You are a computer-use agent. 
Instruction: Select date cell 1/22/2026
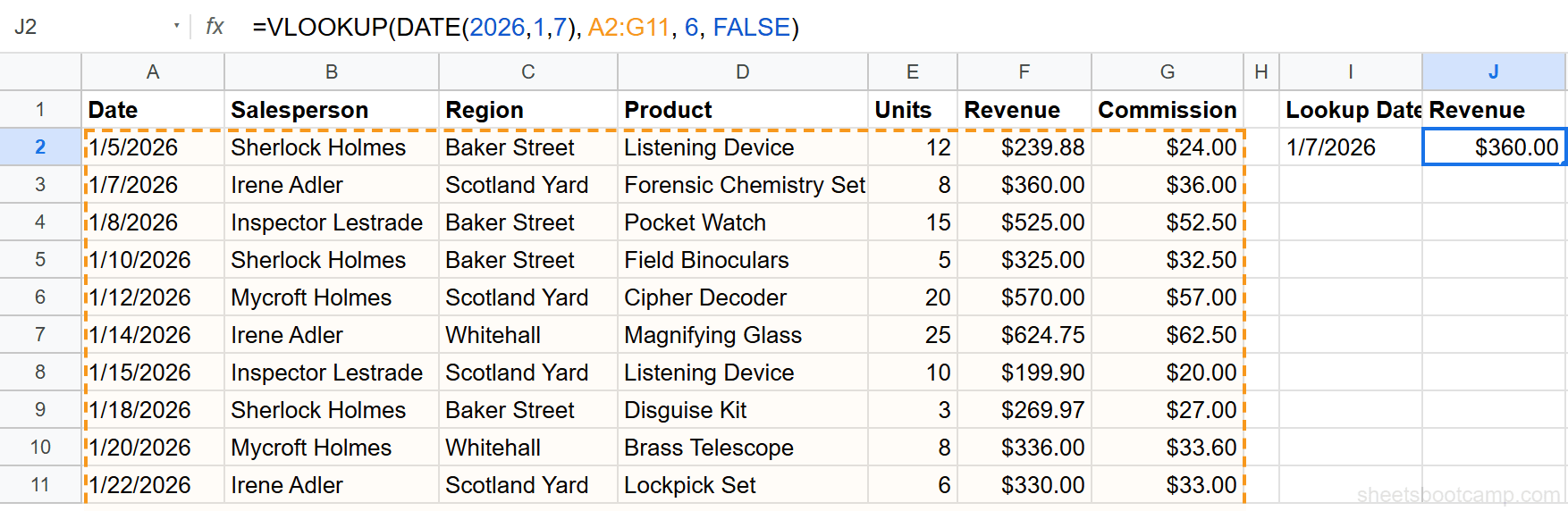pyautogui.click(x=153, y=485)
